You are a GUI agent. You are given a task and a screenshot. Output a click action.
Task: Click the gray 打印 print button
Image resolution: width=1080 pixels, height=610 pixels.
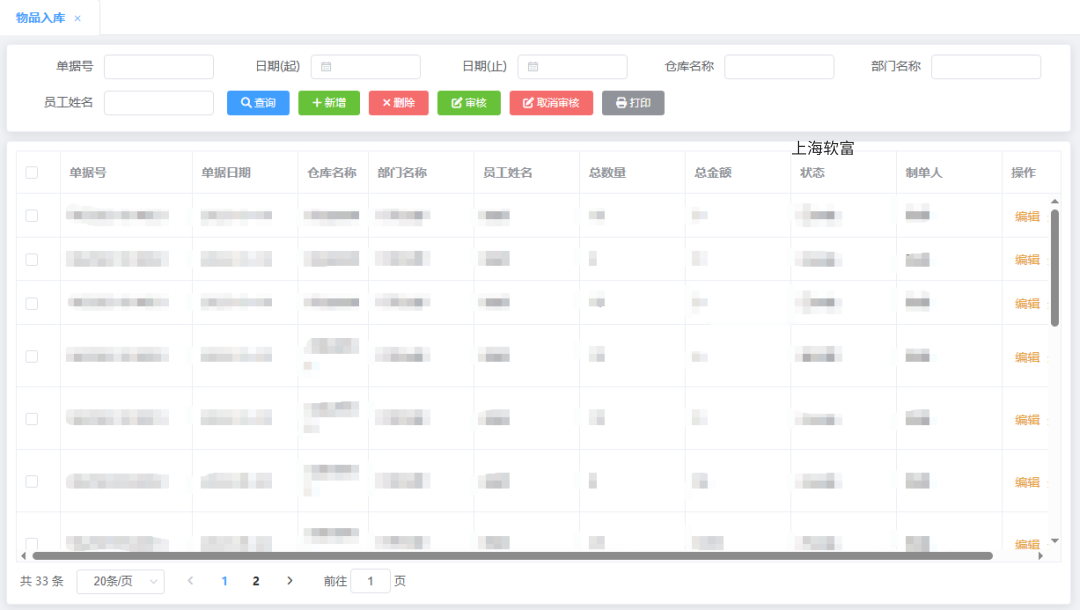(633, 103)
